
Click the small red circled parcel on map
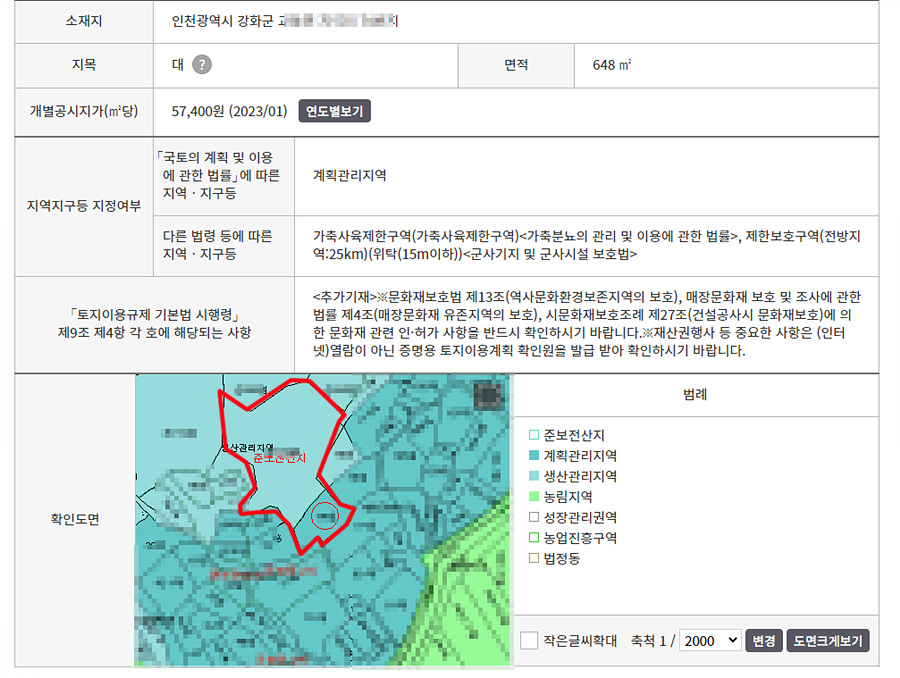pos(326,516)
